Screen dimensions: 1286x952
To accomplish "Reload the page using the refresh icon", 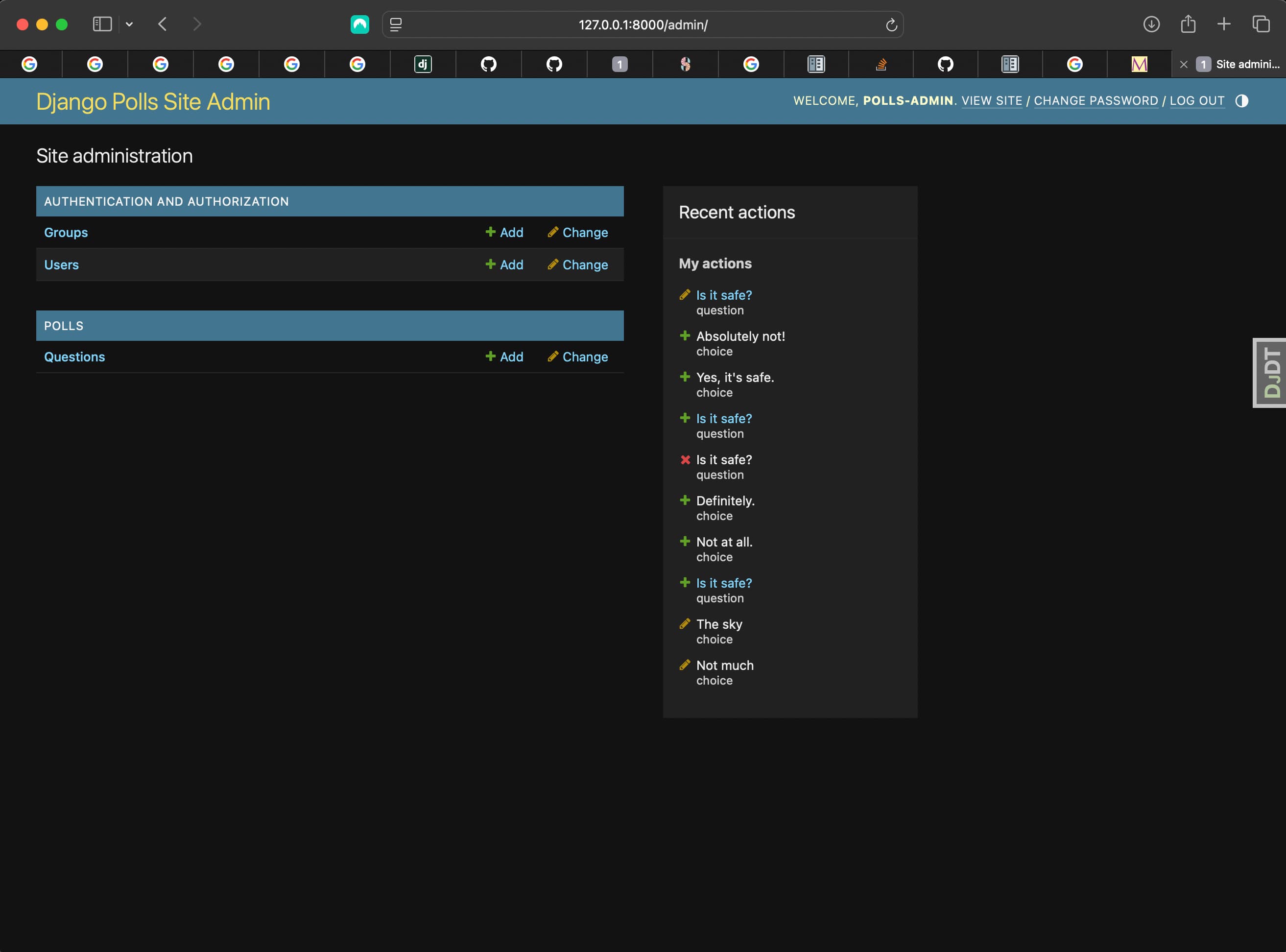I will (891, 25).
